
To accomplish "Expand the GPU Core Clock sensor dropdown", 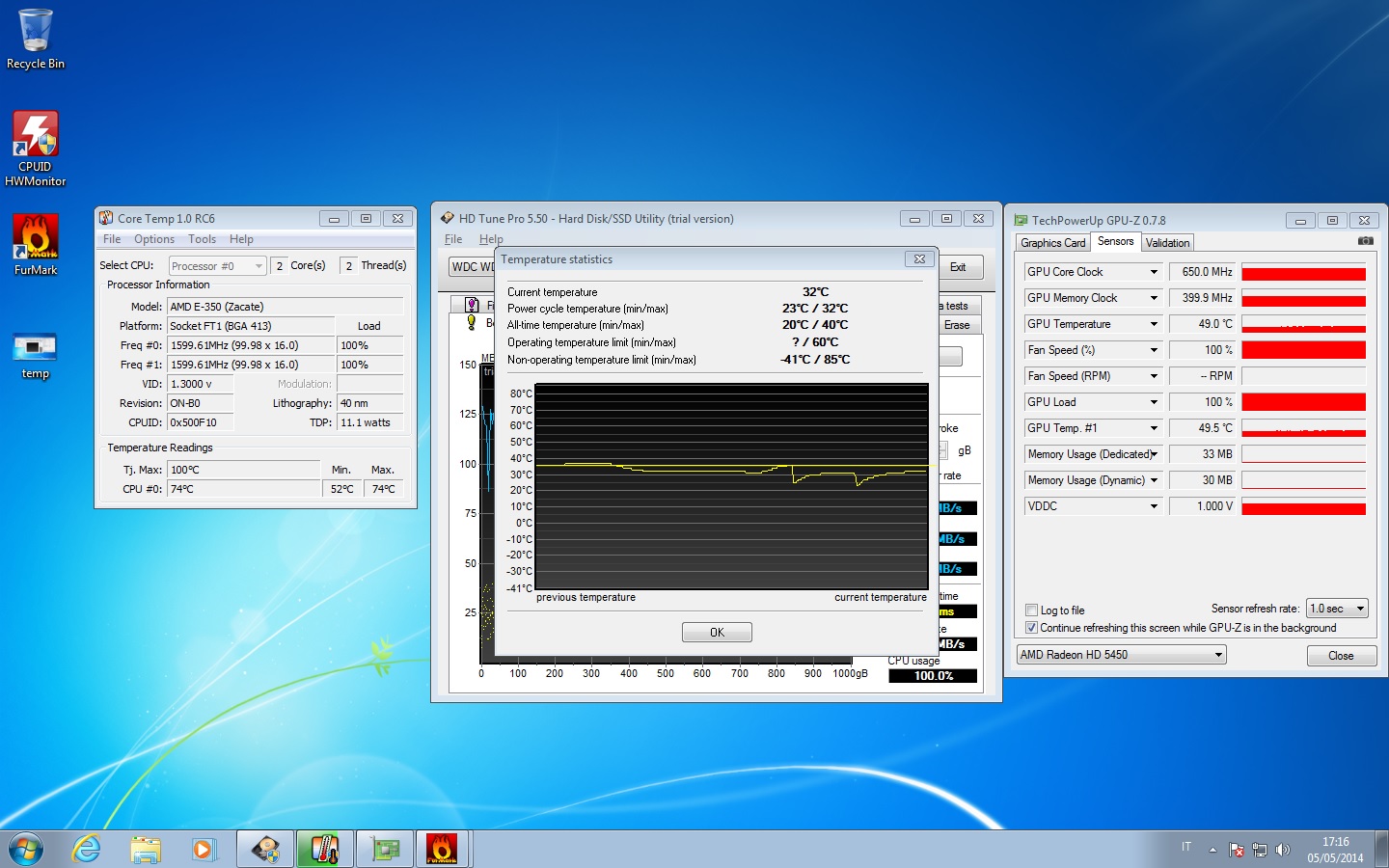I will [x=1154, y=272].
